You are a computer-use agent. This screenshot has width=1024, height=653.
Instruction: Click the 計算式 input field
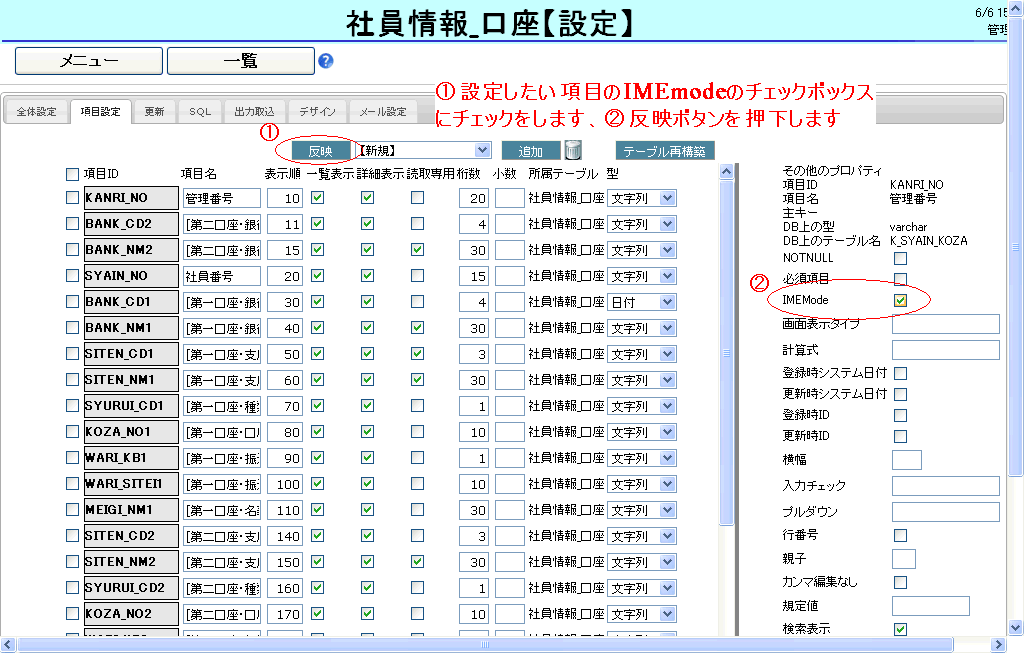[x=945, y=350]
